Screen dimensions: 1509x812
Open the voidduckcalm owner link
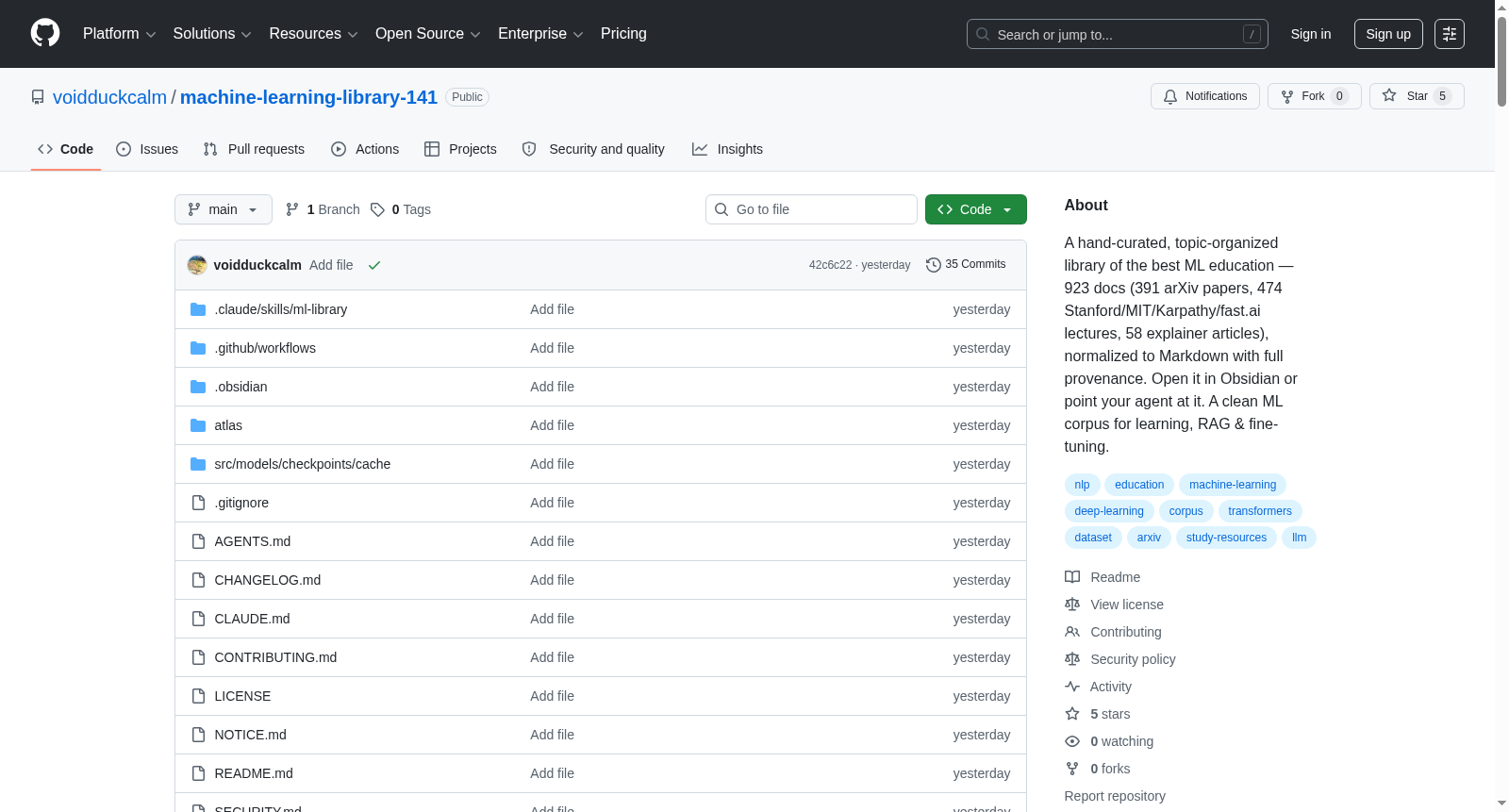pos(109,97)
